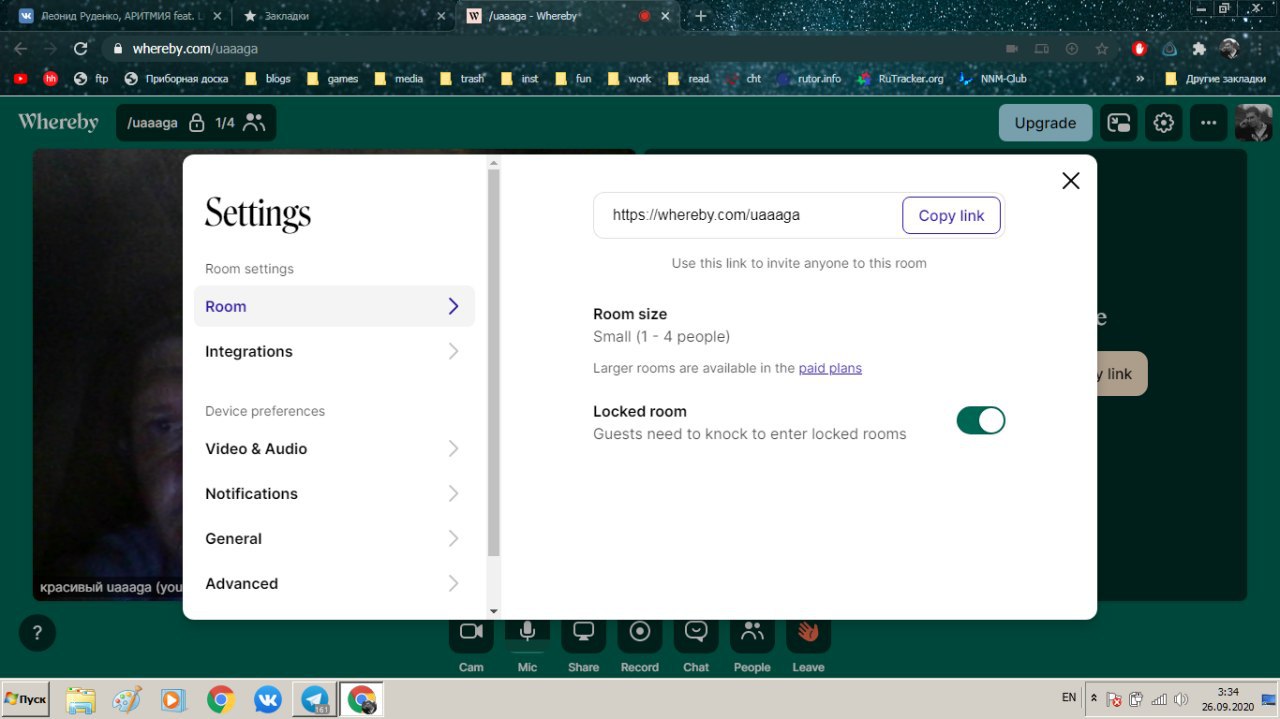This screenshot has height=719, width=1280.
Task: Click the EN language indicator
Action: [x=1069, y=697]
